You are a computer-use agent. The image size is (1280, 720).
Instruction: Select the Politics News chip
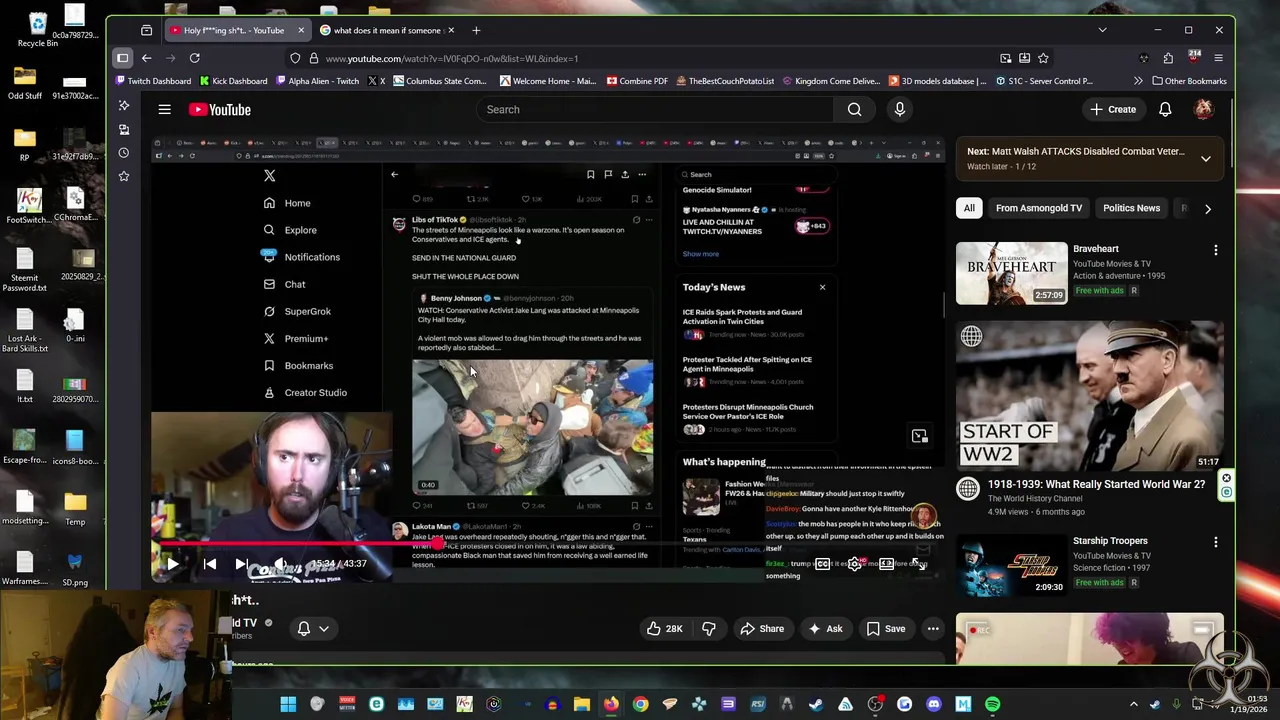(1131, 208)
